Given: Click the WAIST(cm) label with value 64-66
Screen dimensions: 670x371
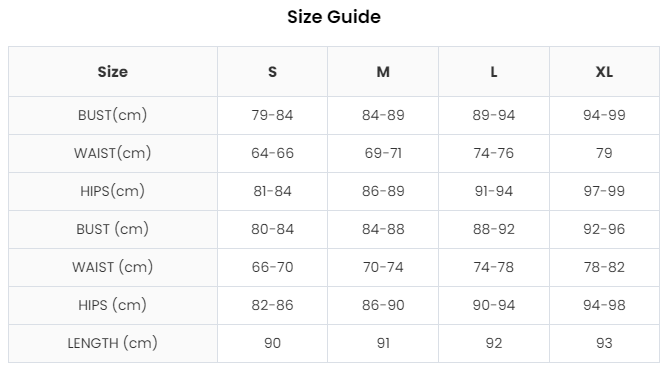Looking at the screenshot, I should 112,153.
